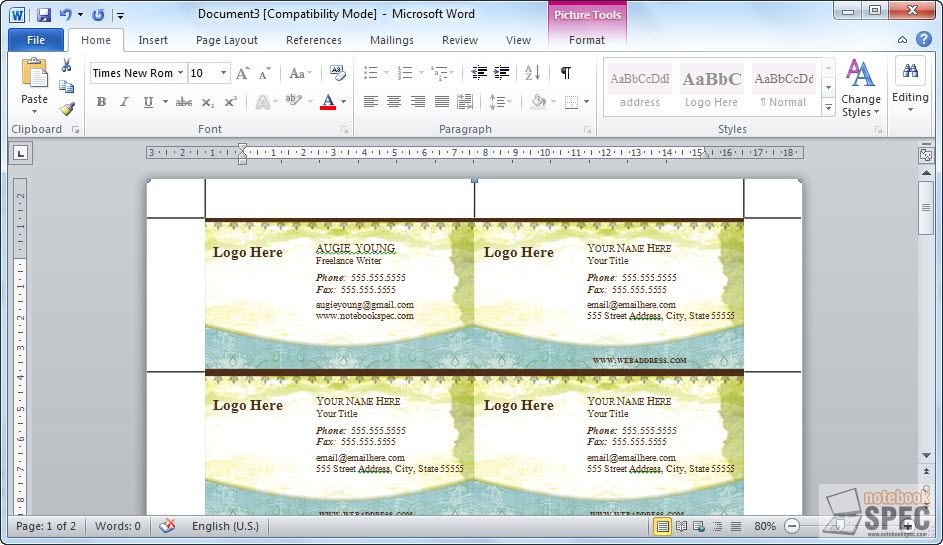The height and width of the screenshot is (545, 943).
Task: Click the Shrink Font icon
Action: click(265, 73)
